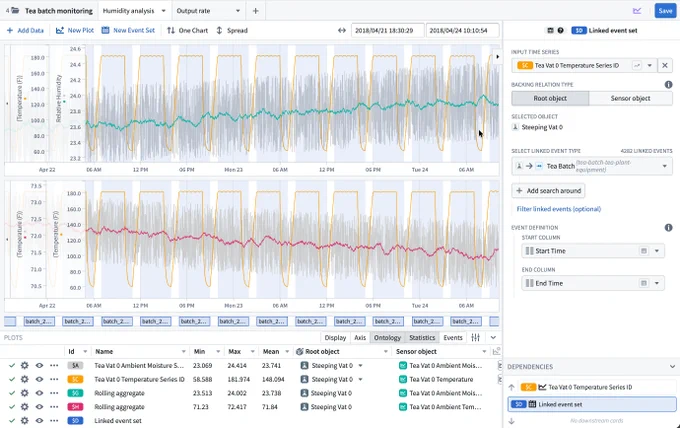Viewport: 680px width, 428px height.
Task: Open the Statistics tab in plots panel
Action: click(x=422, y=337)
